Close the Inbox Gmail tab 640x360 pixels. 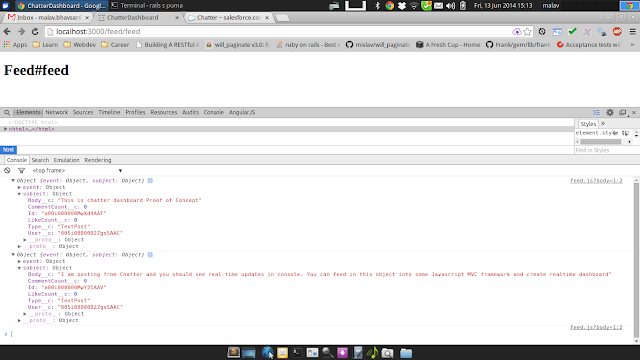tap(87, 18)
